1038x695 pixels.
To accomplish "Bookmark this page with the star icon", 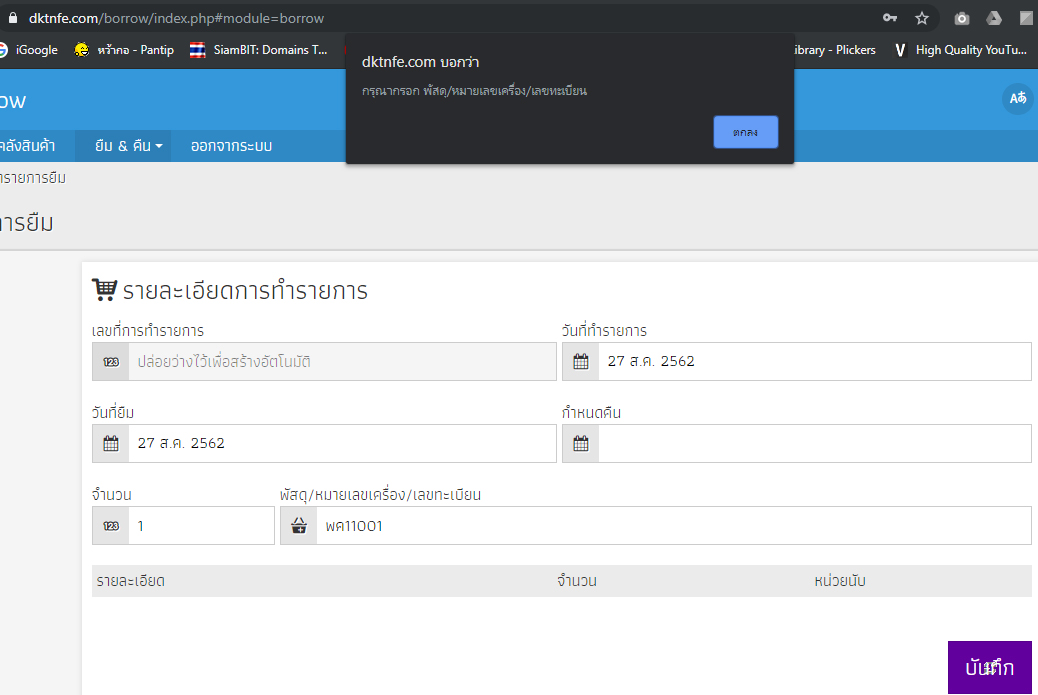I will 921,18.
